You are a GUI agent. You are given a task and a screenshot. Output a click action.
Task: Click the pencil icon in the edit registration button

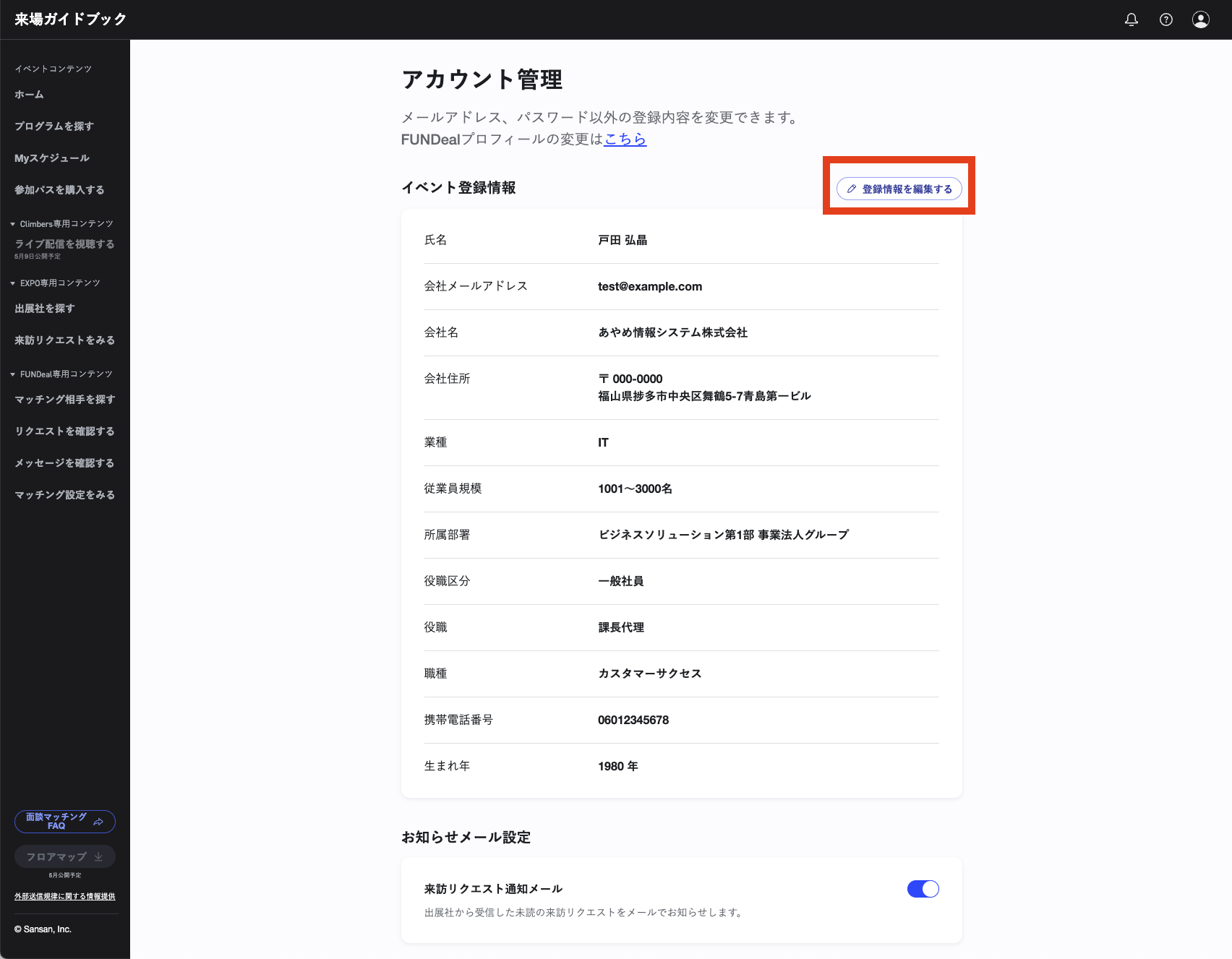[x=852, y=189]
